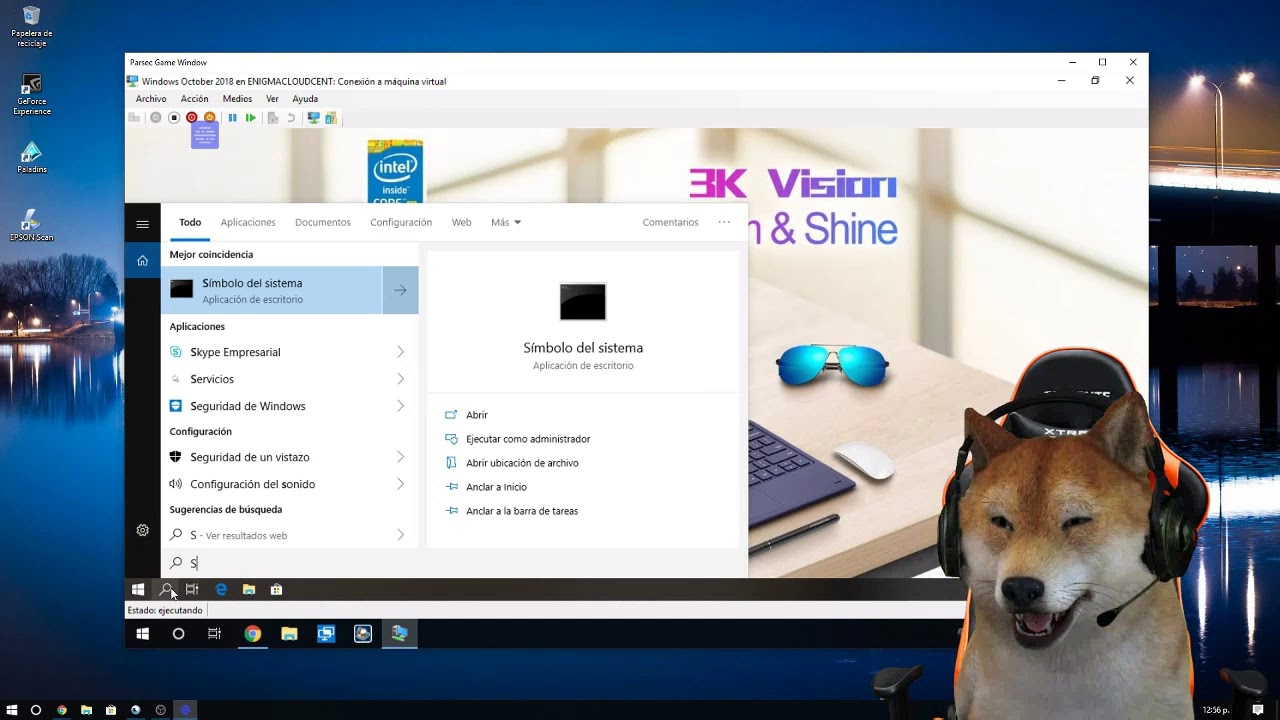Viewport: 1280px width, 720px height.
Task: Click the blue monitor session toolbar icon
Action: click(x=313, y=118)
